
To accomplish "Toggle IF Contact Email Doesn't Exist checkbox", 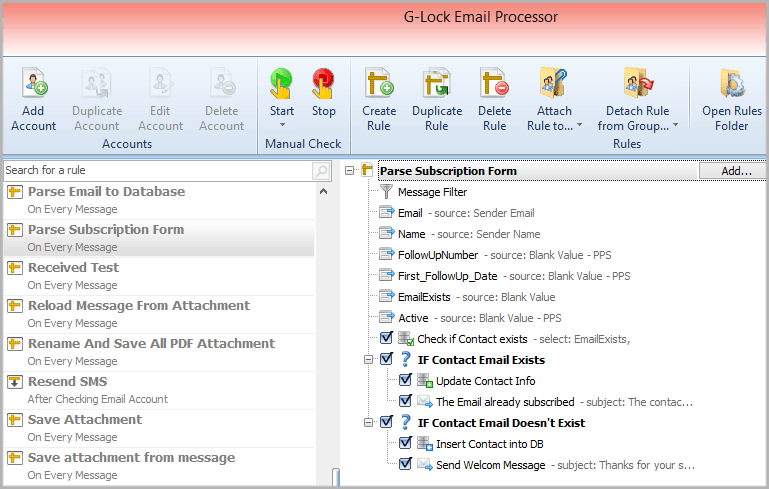I will tap(386, 422).
